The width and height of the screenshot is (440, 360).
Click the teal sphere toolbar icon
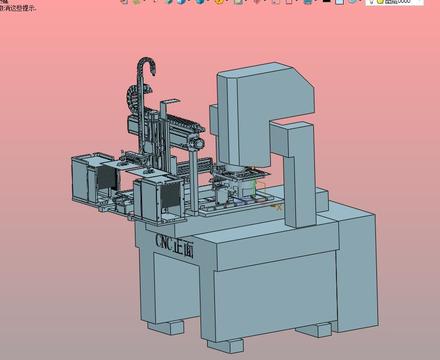[199, 1]
